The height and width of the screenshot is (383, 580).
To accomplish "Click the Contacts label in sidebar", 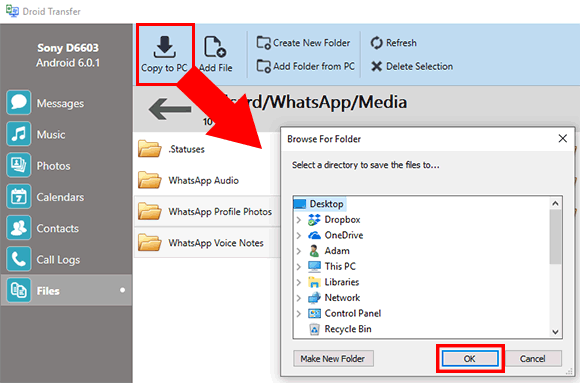I will coord(58,228).
